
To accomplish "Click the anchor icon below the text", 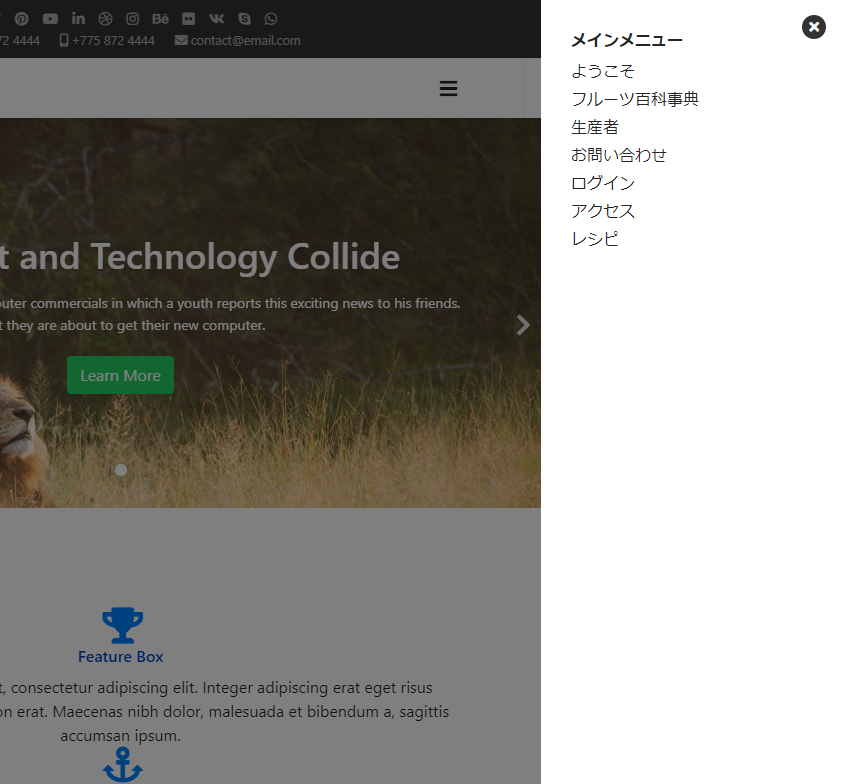I will (x=121, y=765).
